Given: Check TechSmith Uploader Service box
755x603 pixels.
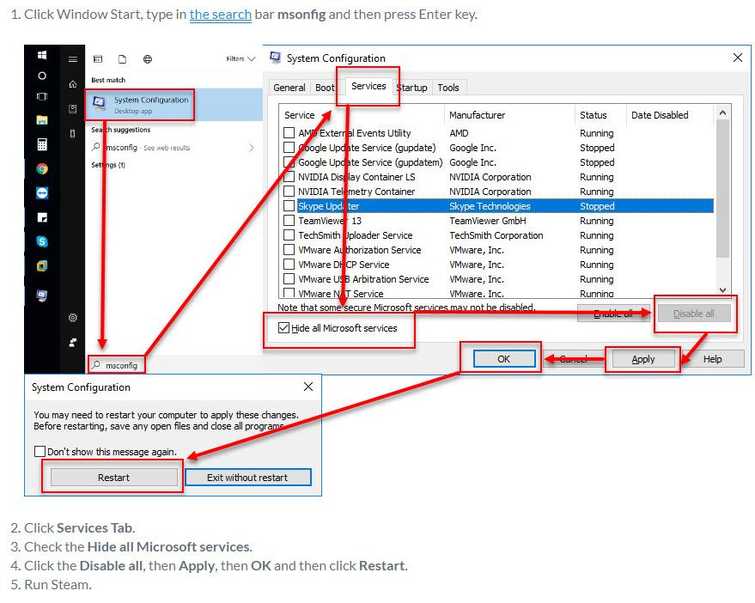Looking at the screenshot, I should (x=289, y=235).
